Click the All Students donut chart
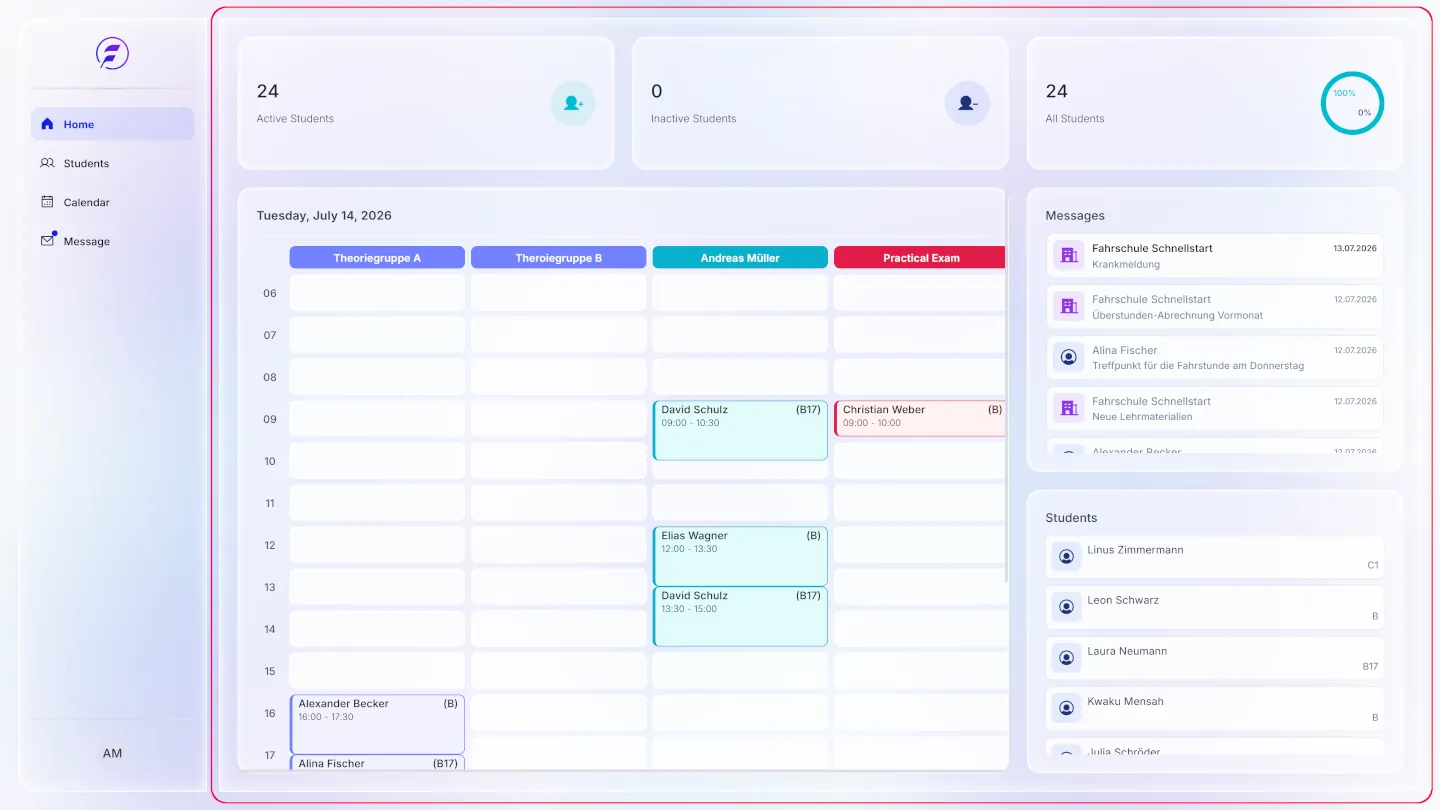1440x810 pixels. (1352, 103)
